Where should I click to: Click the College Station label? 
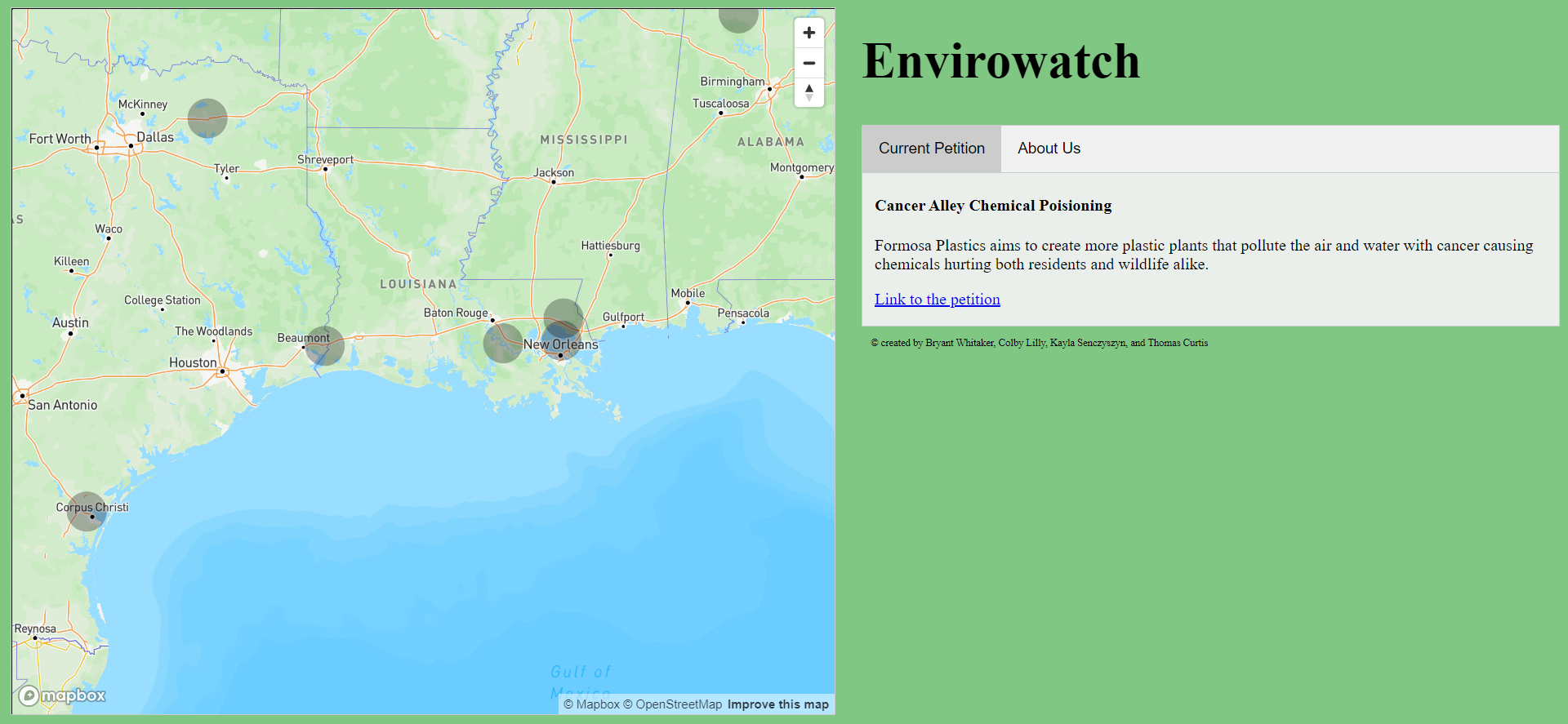pyautogui.click(x=162, y=300)
